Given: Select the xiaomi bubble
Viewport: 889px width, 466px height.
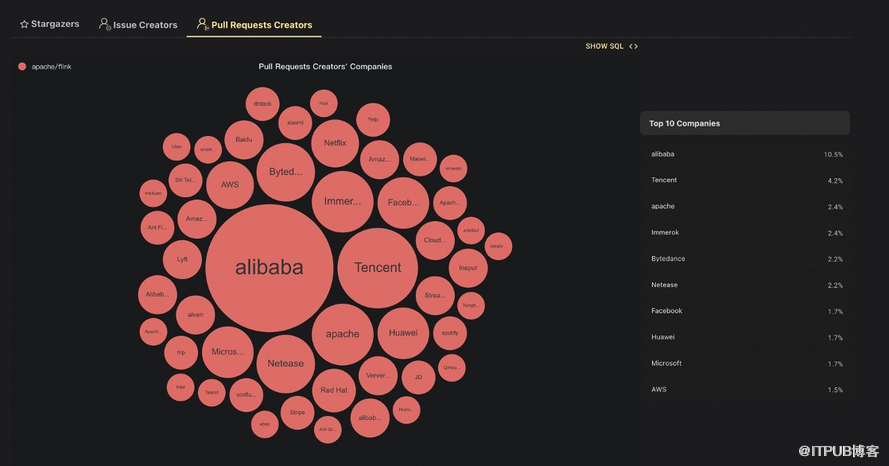Looking at the screenshot, I should (295, 122).
